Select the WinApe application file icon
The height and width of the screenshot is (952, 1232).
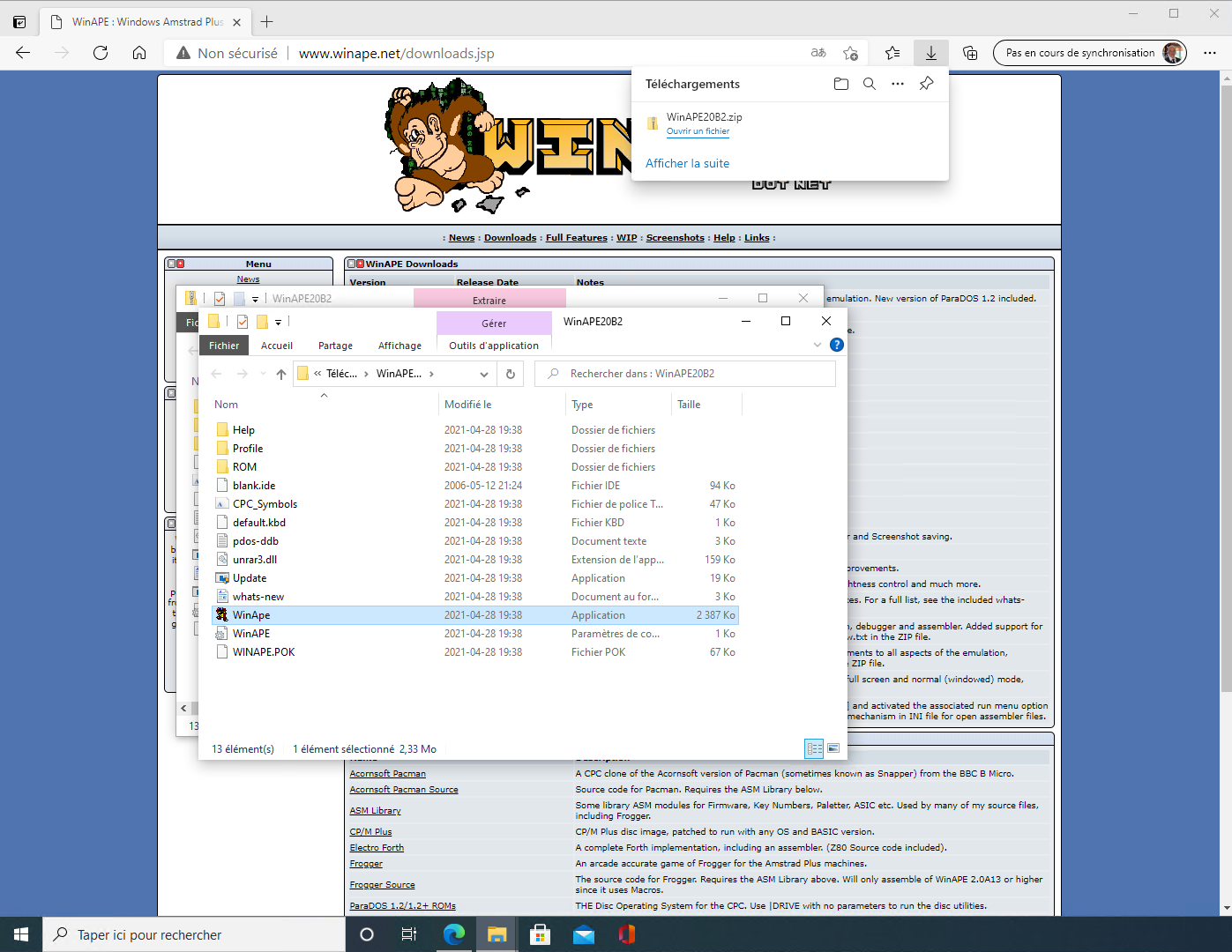(x=222, y=615)
